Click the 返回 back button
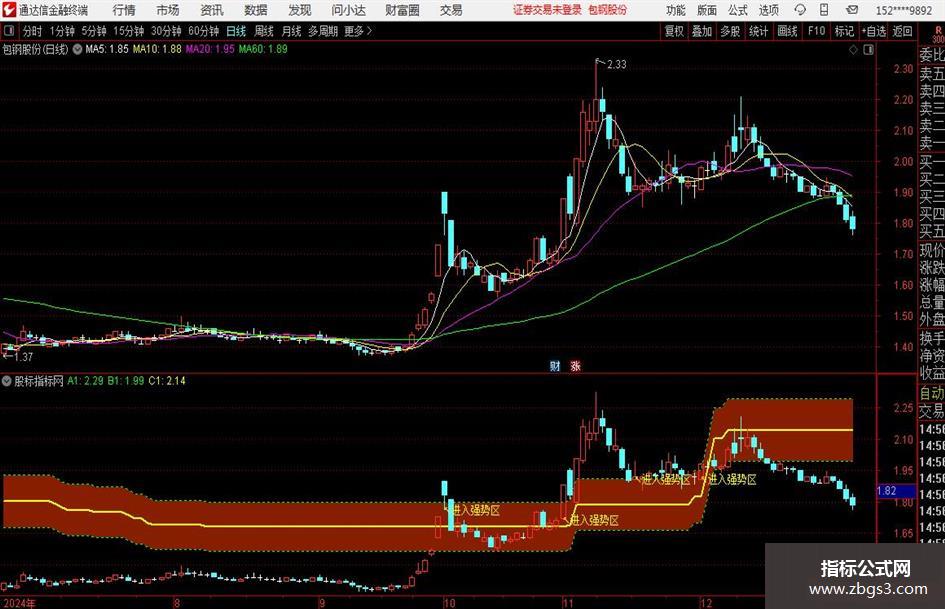 pyautogui.click(x=902, y=31)
